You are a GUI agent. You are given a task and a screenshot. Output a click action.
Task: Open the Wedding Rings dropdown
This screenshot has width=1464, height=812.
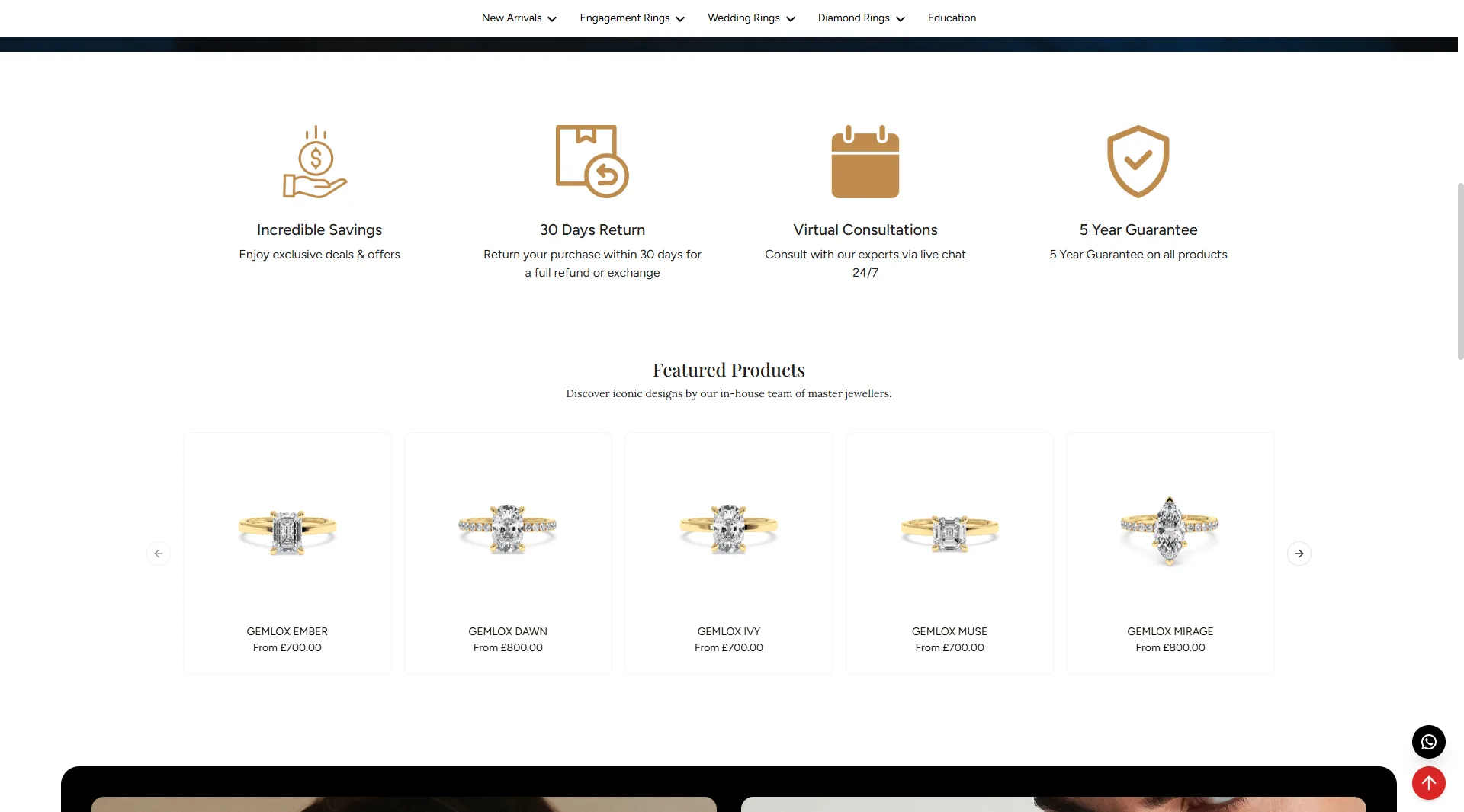click(x=750, y=18)
